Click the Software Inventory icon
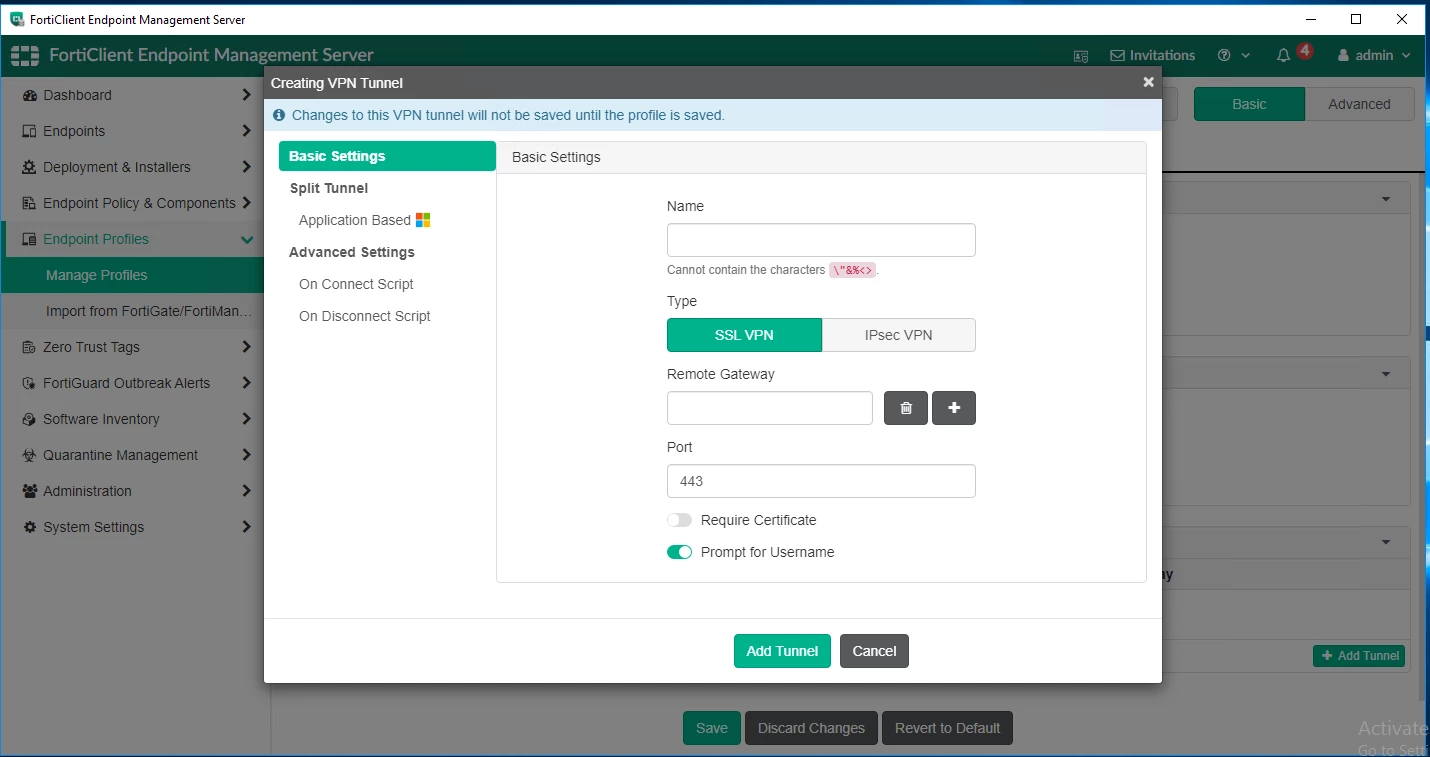The width and height of the screenshot is (1430, 757). (29, 419)
